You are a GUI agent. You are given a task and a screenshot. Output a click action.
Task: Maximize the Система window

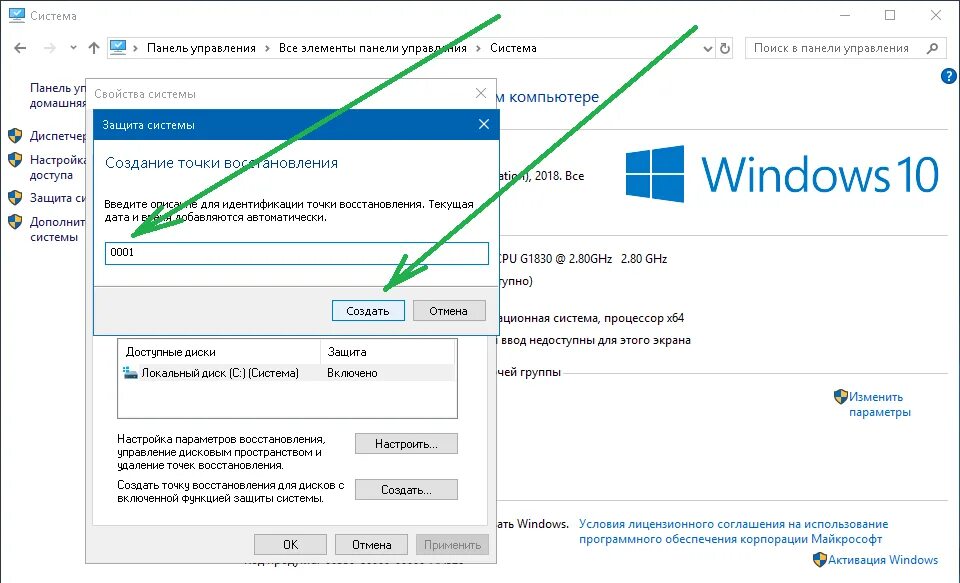tap(890, 15)
